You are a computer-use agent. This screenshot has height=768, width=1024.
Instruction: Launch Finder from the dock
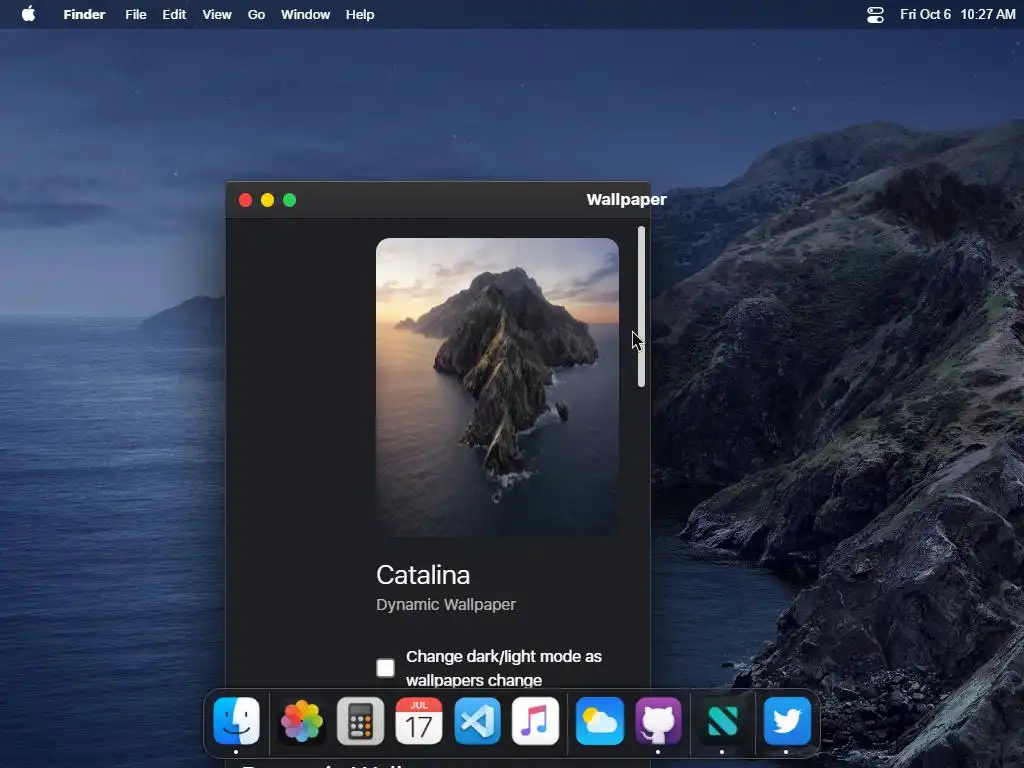(236, 721)
